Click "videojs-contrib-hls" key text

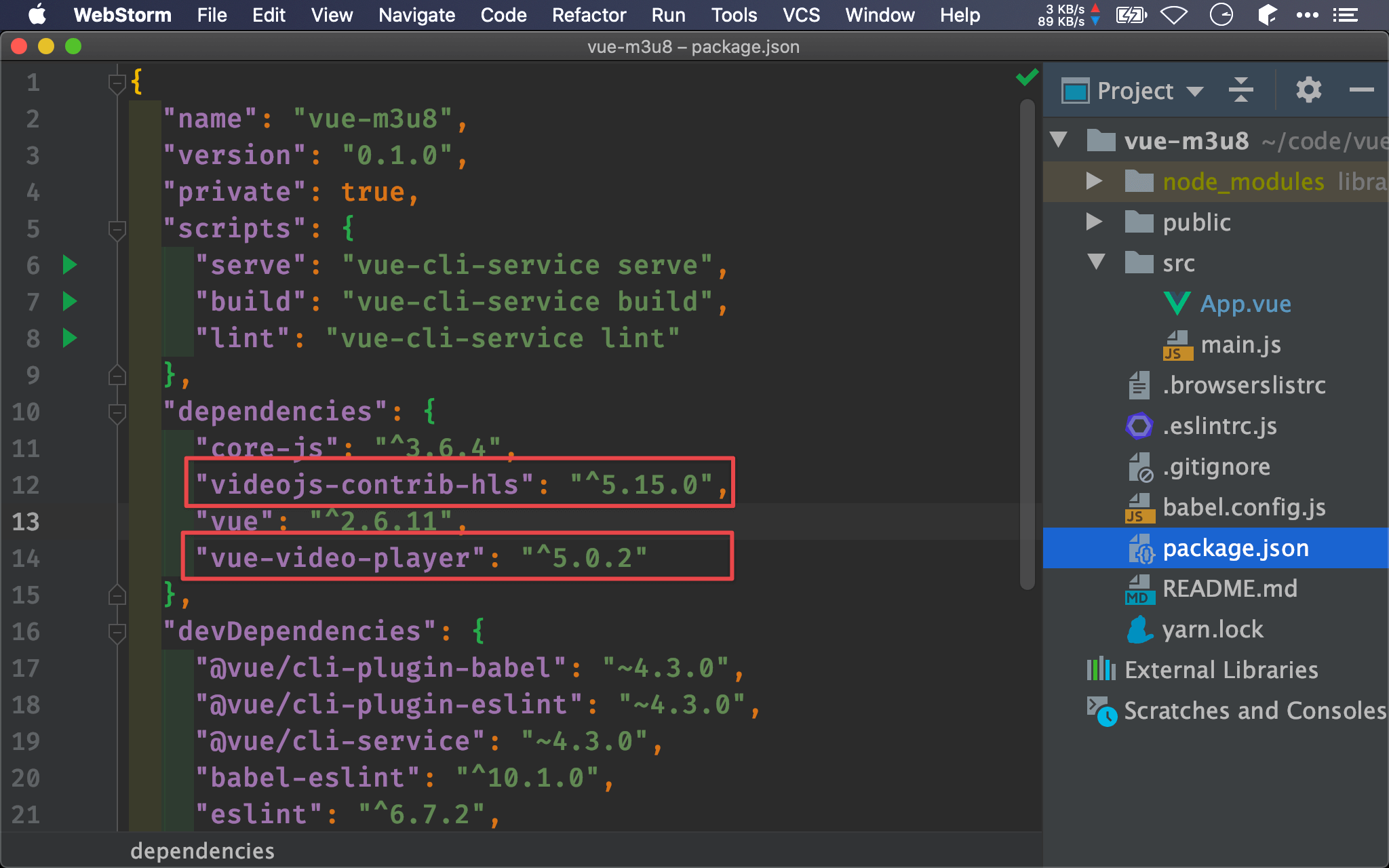[x=364, y=484]
